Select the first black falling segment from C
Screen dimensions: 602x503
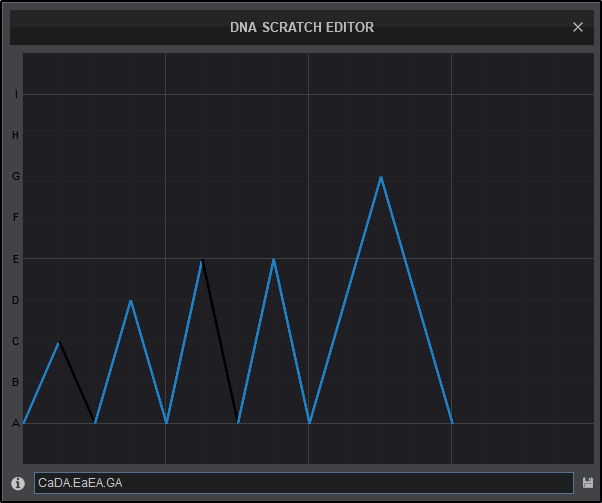point(77,383)
